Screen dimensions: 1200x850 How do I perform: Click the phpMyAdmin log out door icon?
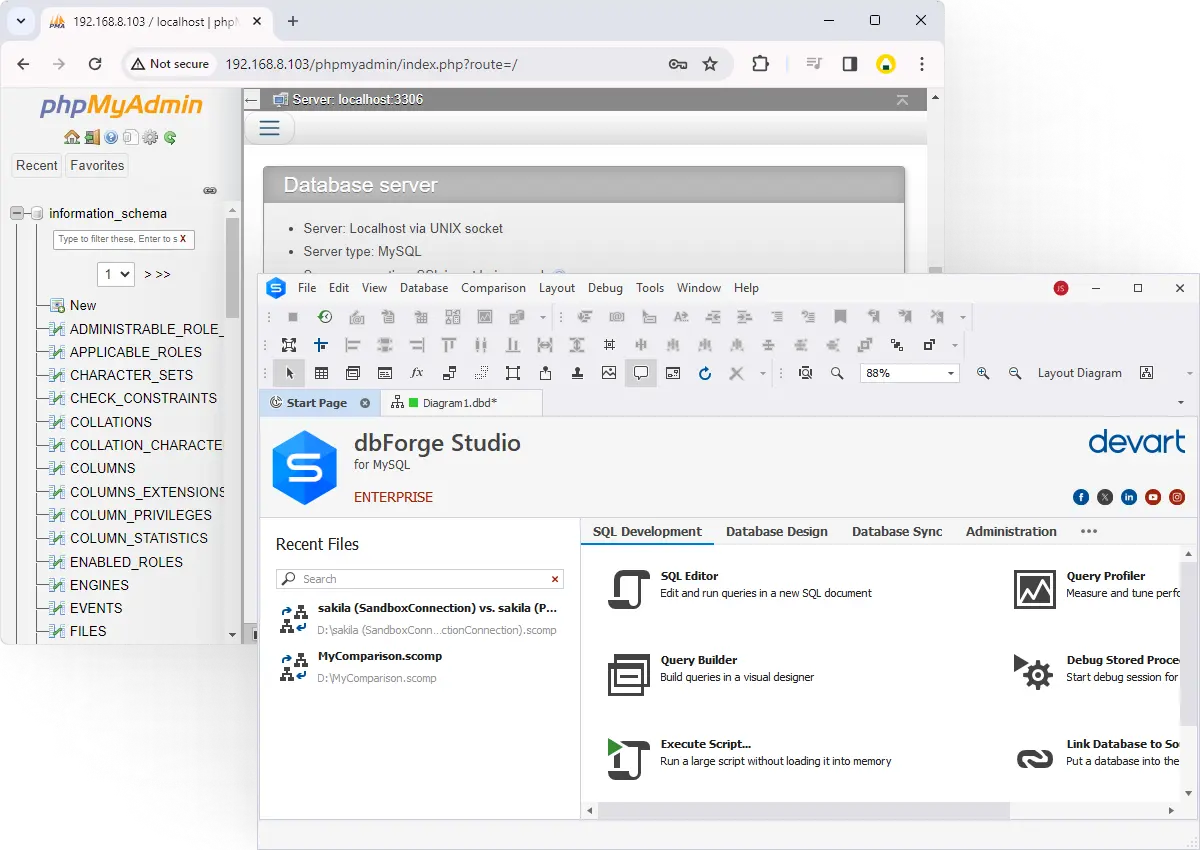[91, 138]
